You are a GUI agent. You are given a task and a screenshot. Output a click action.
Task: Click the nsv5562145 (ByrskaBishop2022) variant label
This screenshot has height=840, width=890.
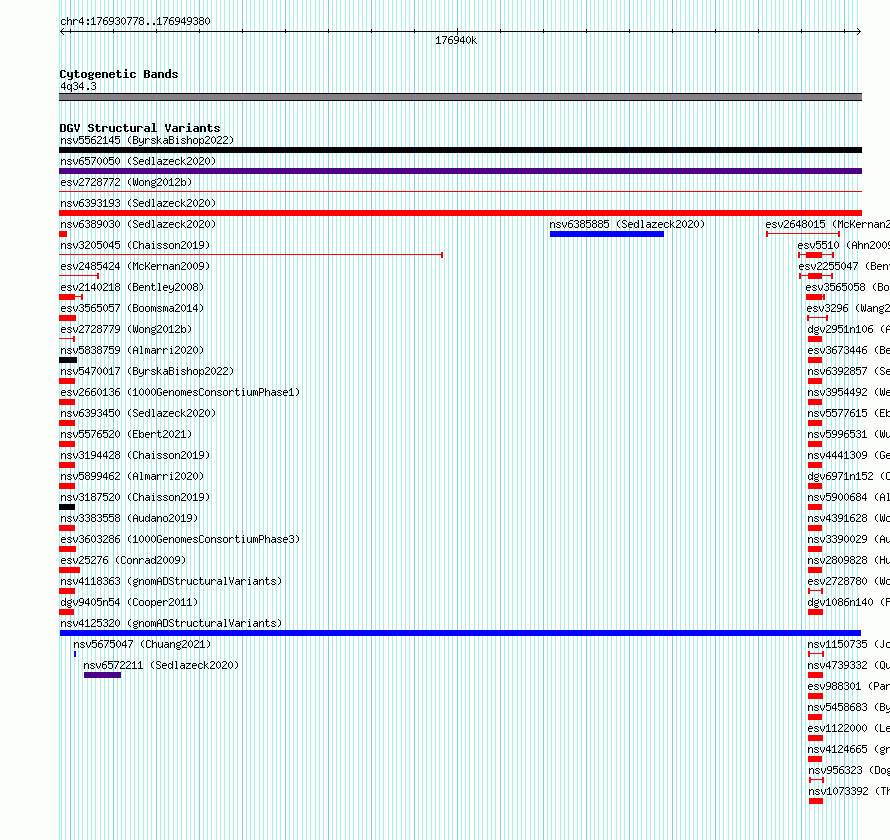tap(147, 140)
